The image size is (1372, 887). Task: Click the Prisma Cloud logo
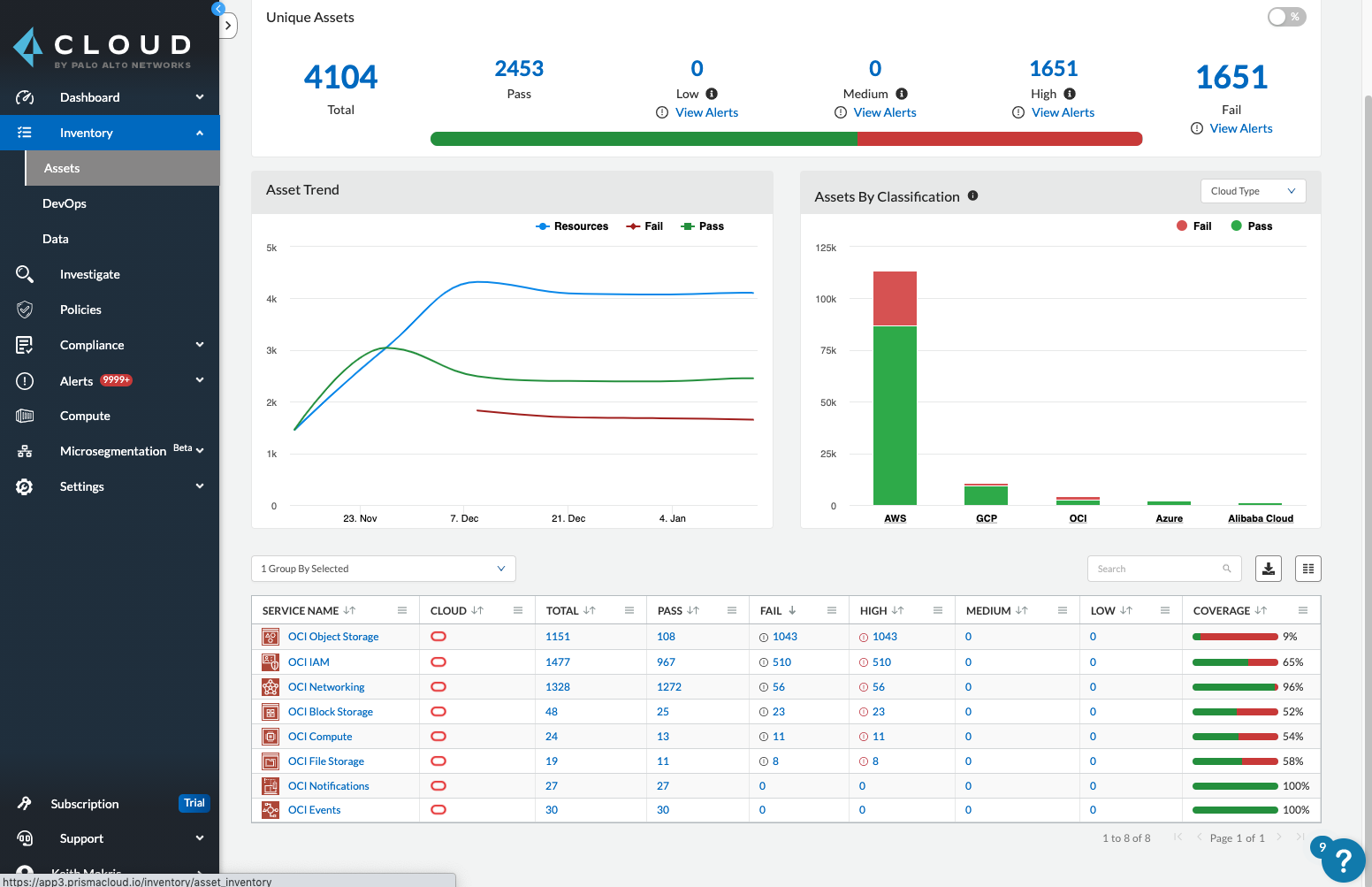click(x=103, y=48)
